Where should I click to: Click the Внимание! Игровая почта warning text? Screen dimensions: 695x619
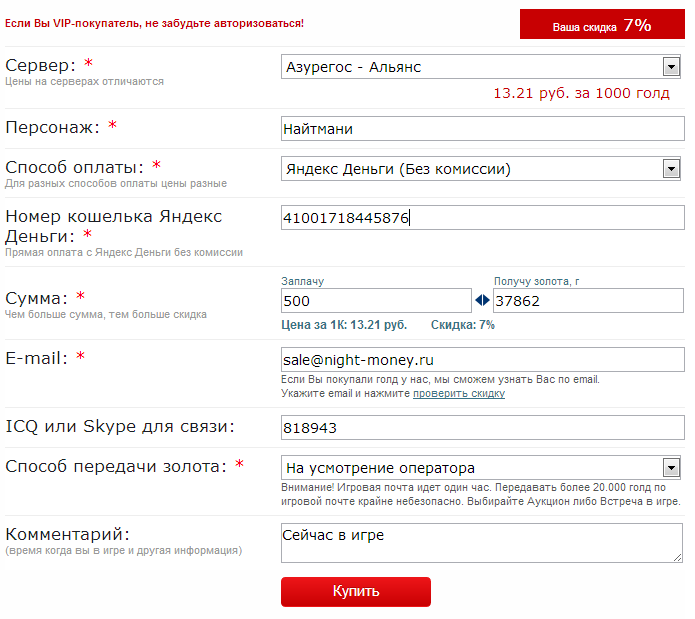coord(480,494)
